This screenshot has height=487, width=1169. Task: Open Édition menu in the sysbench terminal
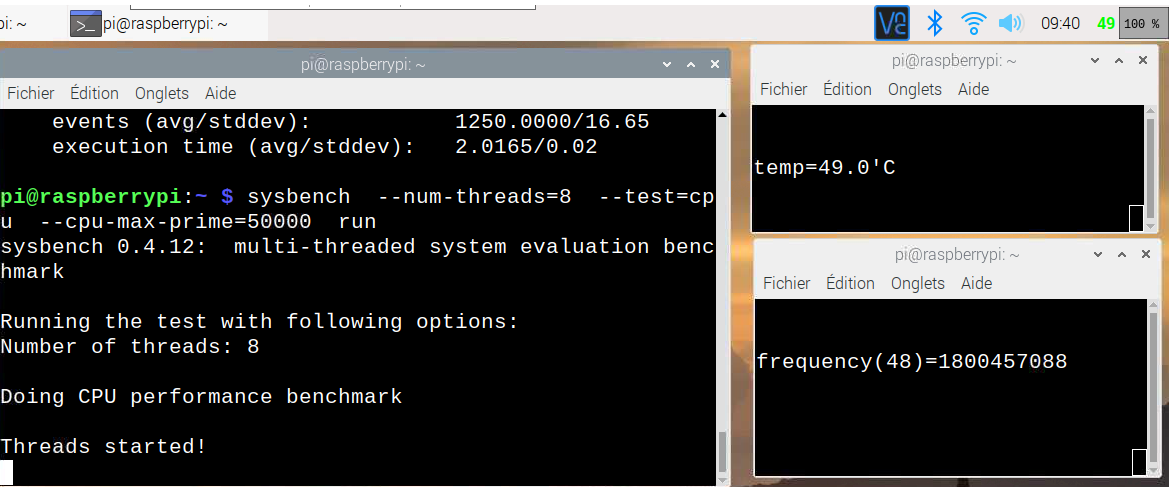[94, 93]
